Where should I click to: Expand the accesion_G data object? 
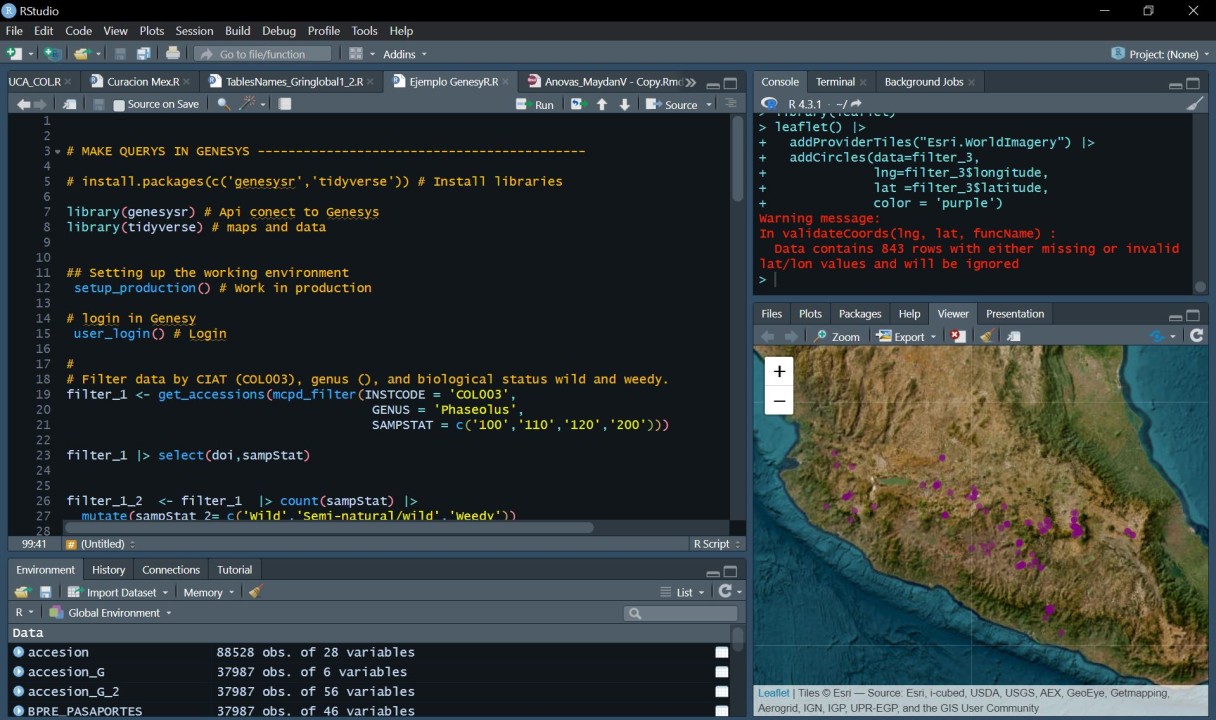point(19,672)
